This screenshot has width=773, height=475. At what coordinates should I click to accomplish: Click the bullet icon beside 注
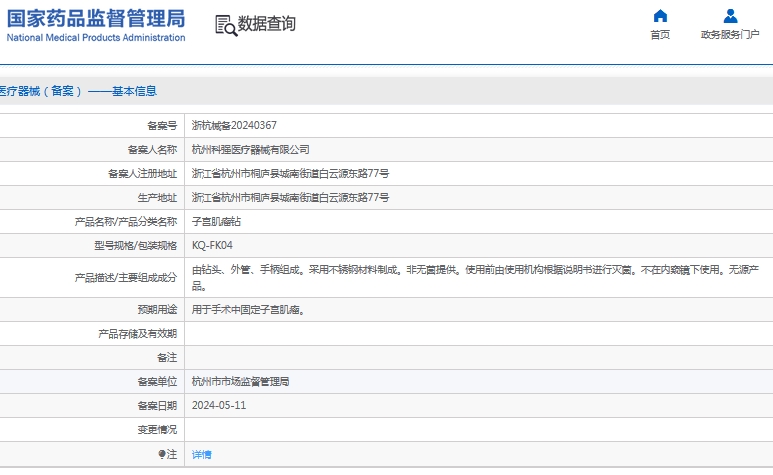tap(162, 454)
